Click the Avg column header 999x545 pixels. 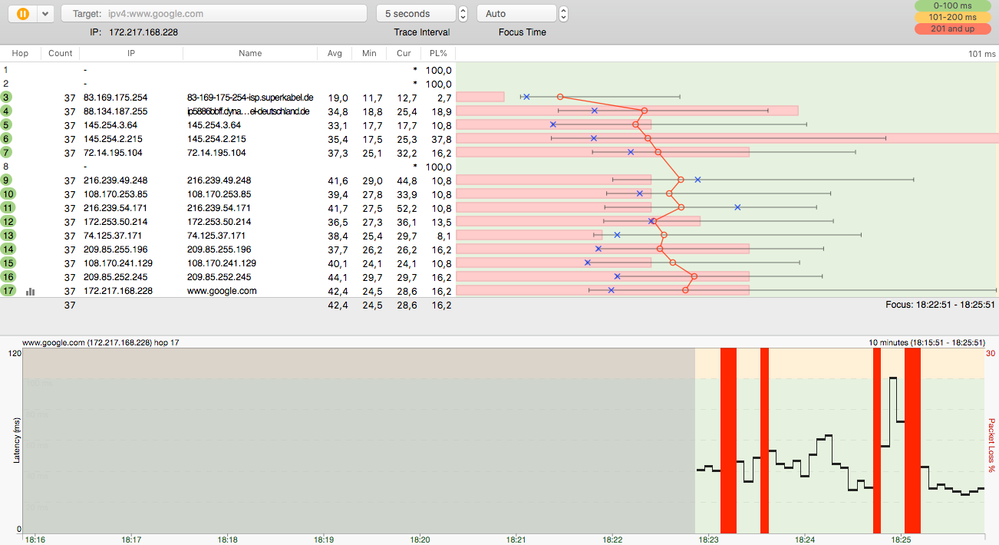coord(337,53)
